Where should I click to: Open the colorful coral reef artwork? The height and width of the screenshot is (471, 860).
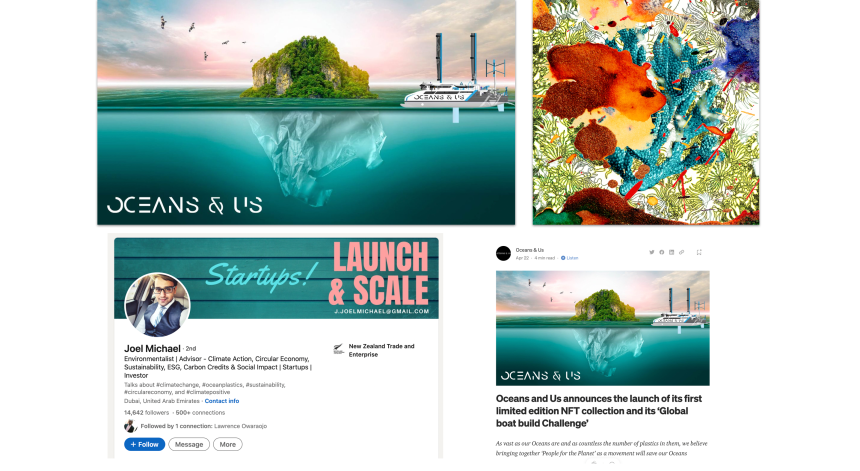pos(646,112)
